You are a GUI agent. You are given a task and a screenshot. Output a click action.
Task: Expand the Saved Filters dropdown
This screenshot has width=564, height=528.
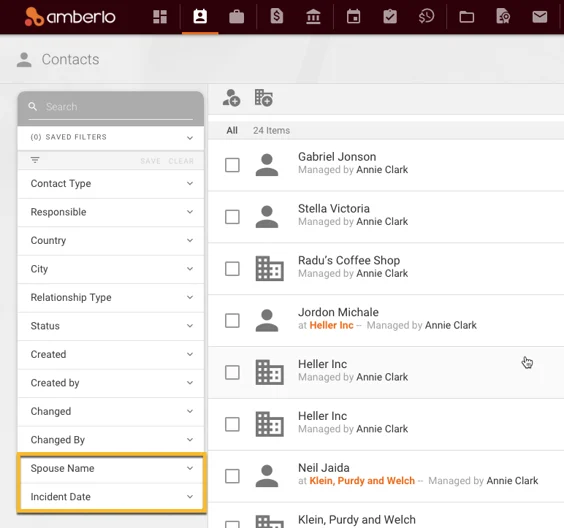(111, 137)
